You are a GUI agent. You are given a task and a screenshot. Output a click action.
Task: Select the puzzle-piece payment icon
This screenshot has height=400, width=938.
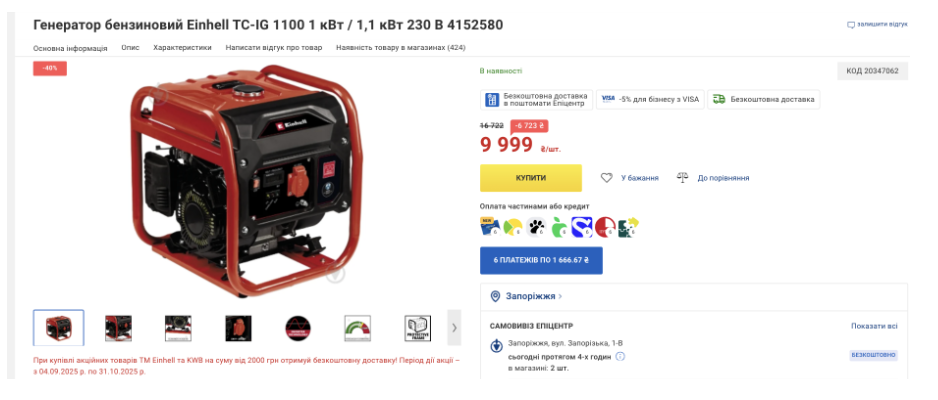(628, 227)
